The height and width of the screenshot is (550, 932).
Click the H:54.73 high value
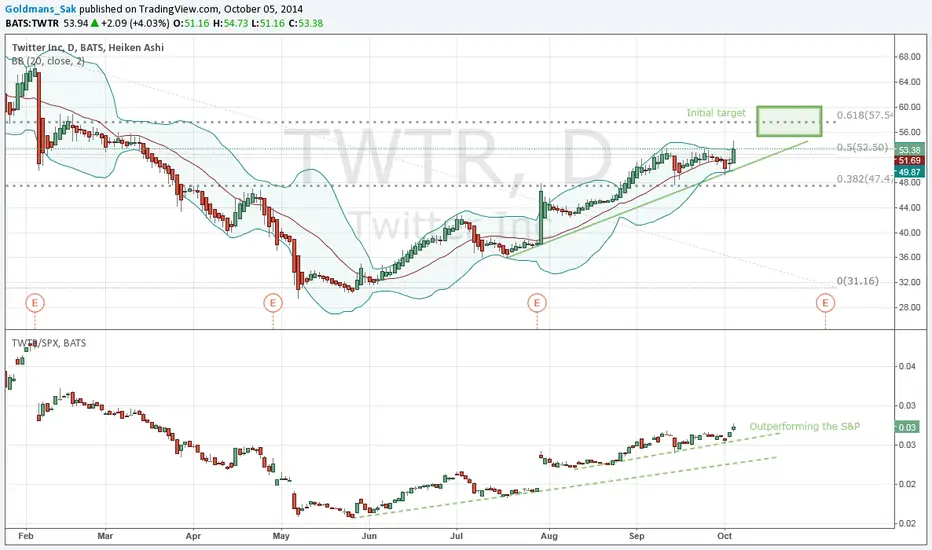[231, 23]
